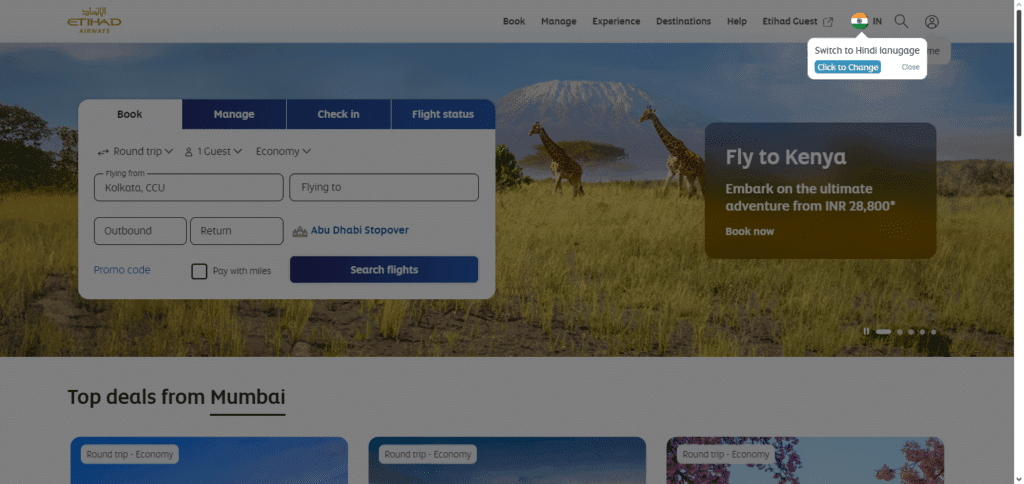Click Click to Change language button
Screen dimensions: 1024x484
(x=847, y=67)
